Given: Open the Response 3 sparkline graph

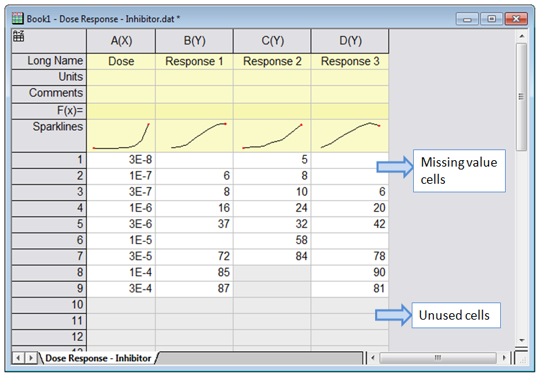Looking at the screenshot, I should [x=350, y=136].
